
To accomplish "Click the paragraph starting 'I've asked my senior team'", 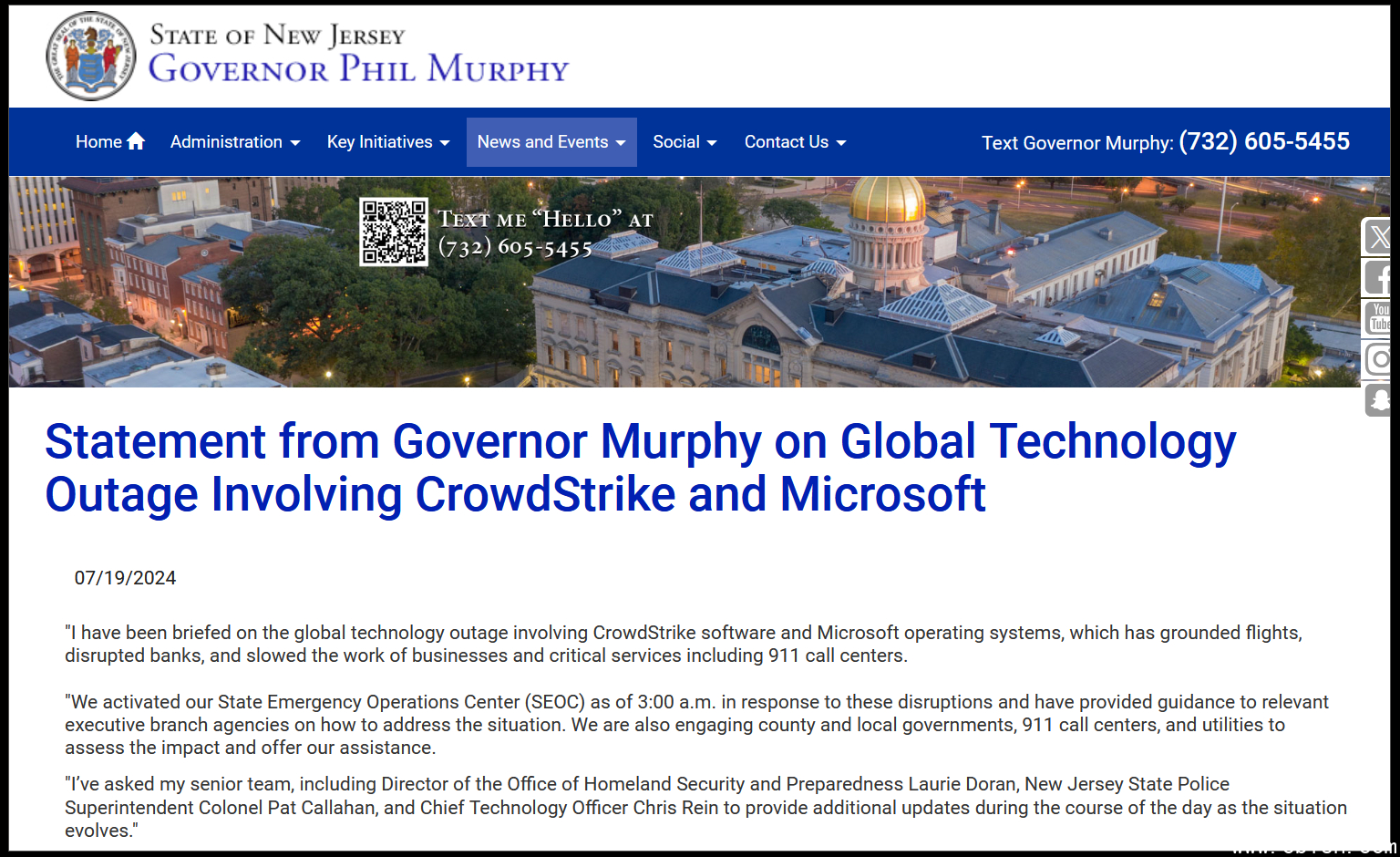I will click(x=705, y=807).
